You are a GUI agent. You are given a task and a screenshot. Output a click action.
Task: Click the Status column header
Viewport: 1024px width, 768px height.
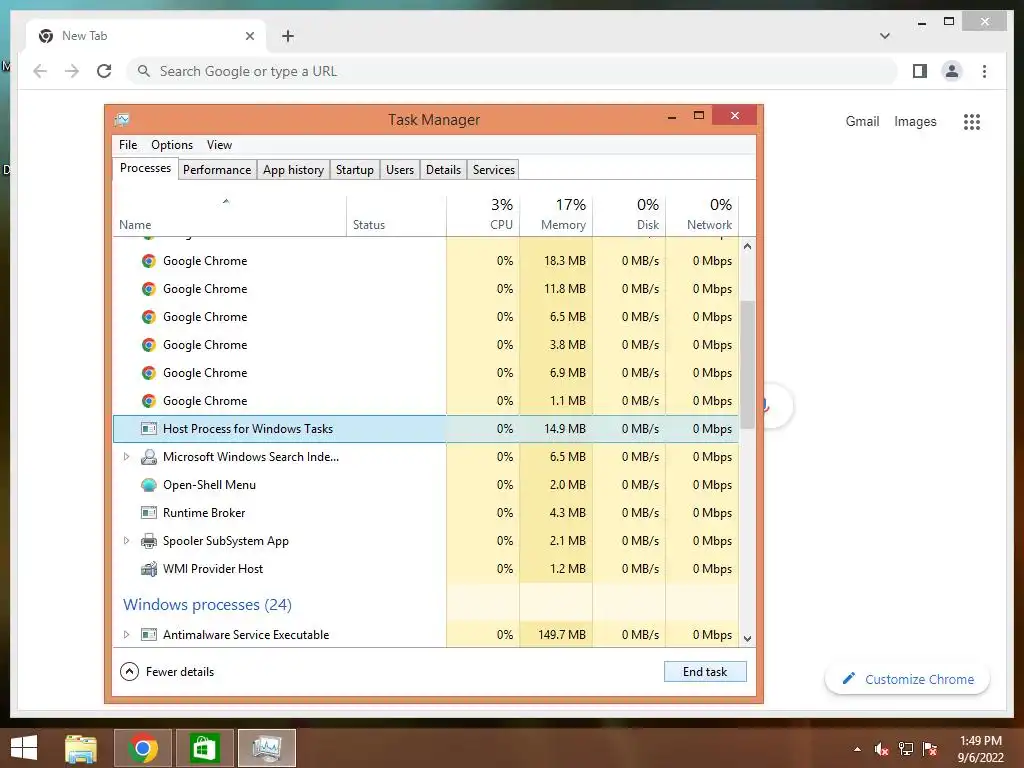point(396,216)
